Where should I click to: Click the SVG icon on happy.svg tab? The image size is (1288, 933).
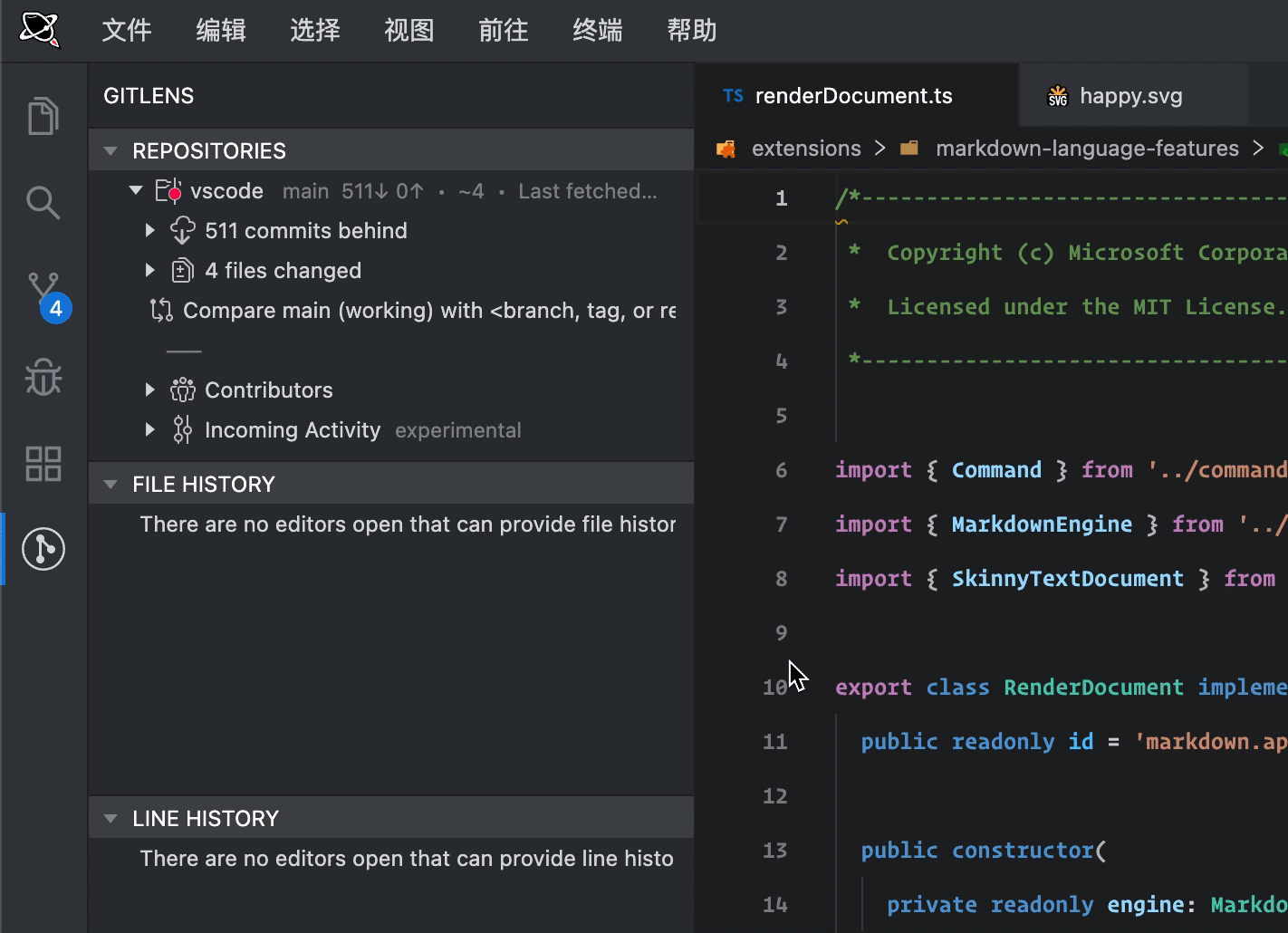(x=1058, y=96)
